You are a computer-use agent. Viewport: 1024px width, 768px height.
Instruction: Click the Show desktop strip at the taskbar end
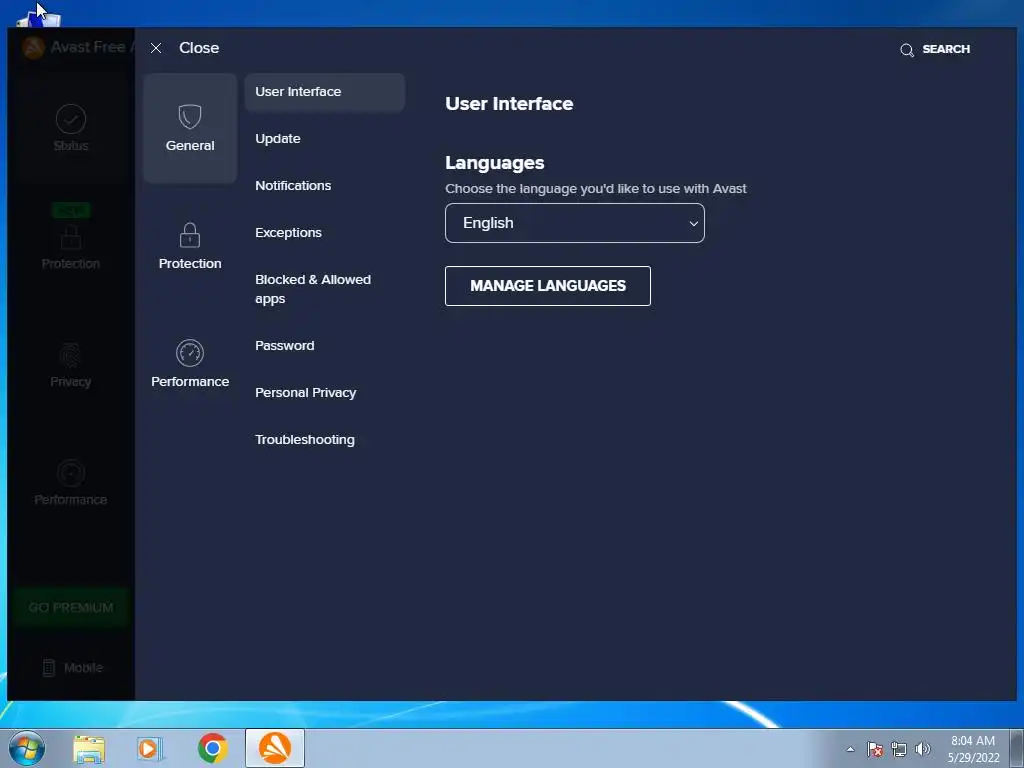pyautogui.click(x=1017, y=748)
